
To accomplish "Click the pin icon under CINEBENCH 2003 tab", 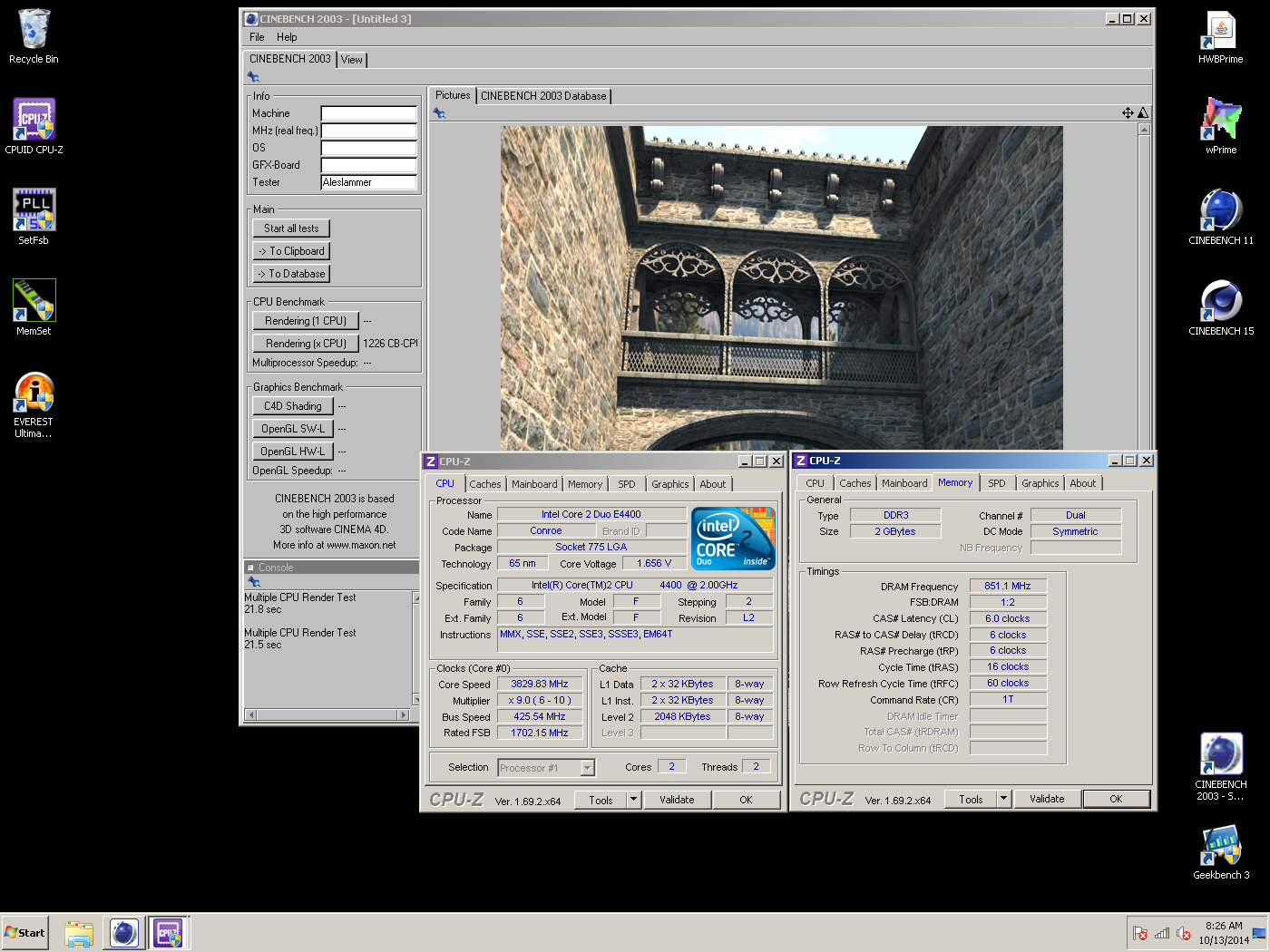I will click(253, 77).
